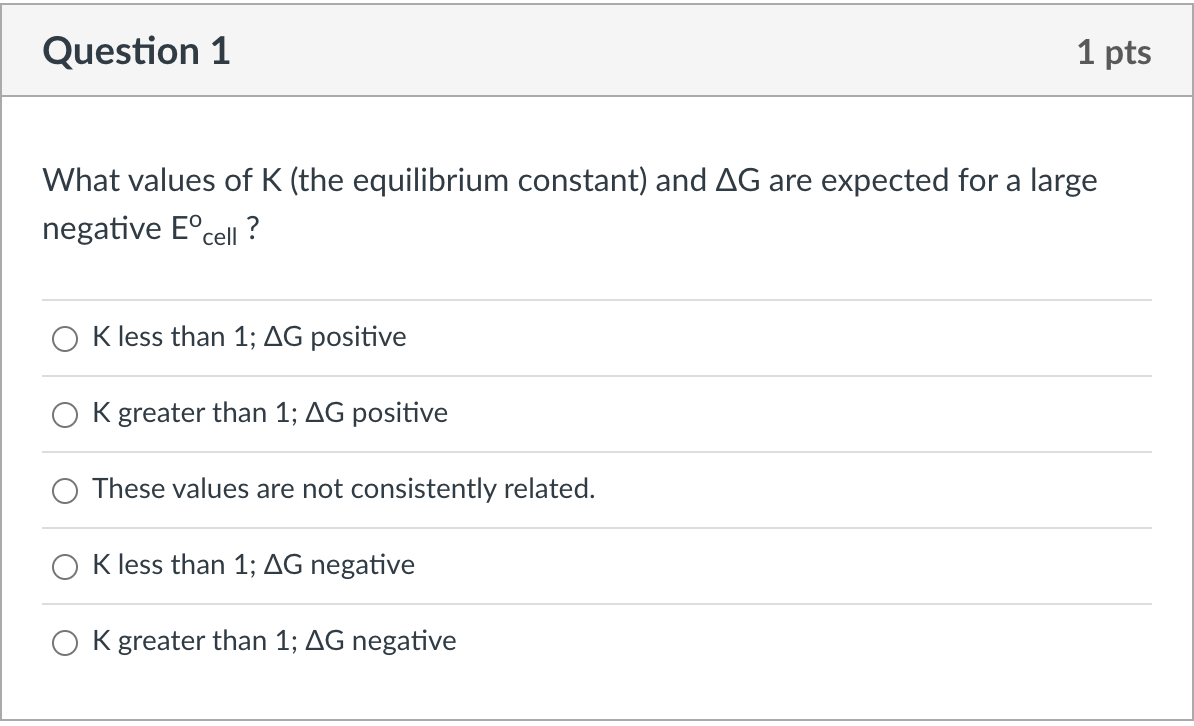The image size is (1194, 726).
Task: Mark the 'not consistently related' radio option
Action: pyautogui.click(x=65, y=491)
